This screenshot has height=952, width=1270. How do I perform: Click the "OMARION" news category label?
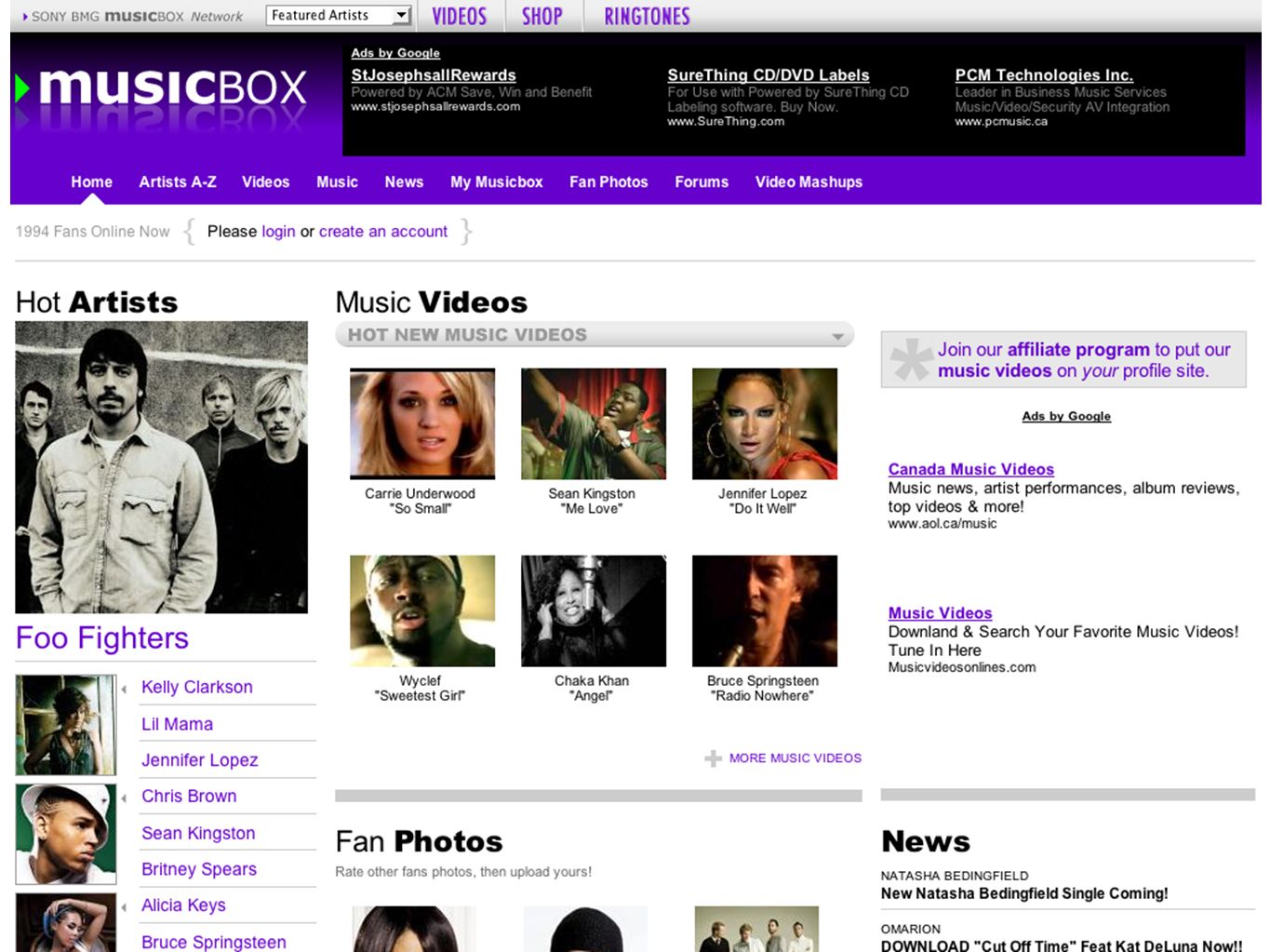(x=911, y=929)
